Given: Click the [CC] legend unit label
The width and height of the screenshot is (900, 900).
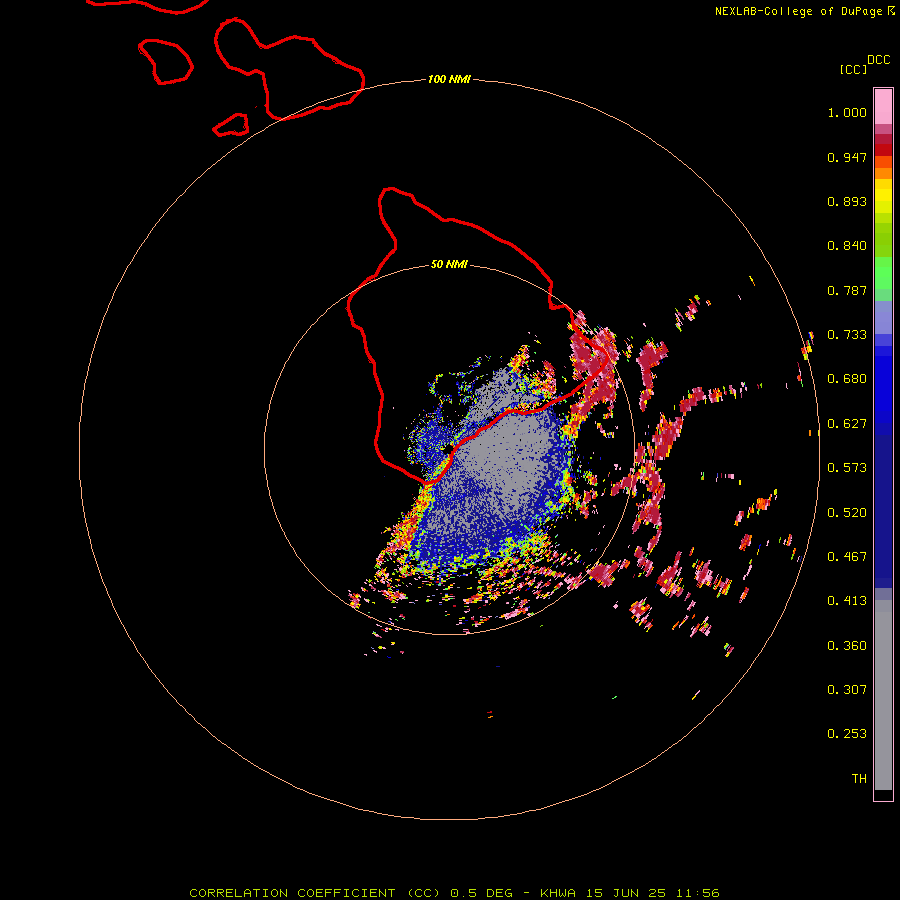Looking at the screenshot, I should (x=853, y=69).
